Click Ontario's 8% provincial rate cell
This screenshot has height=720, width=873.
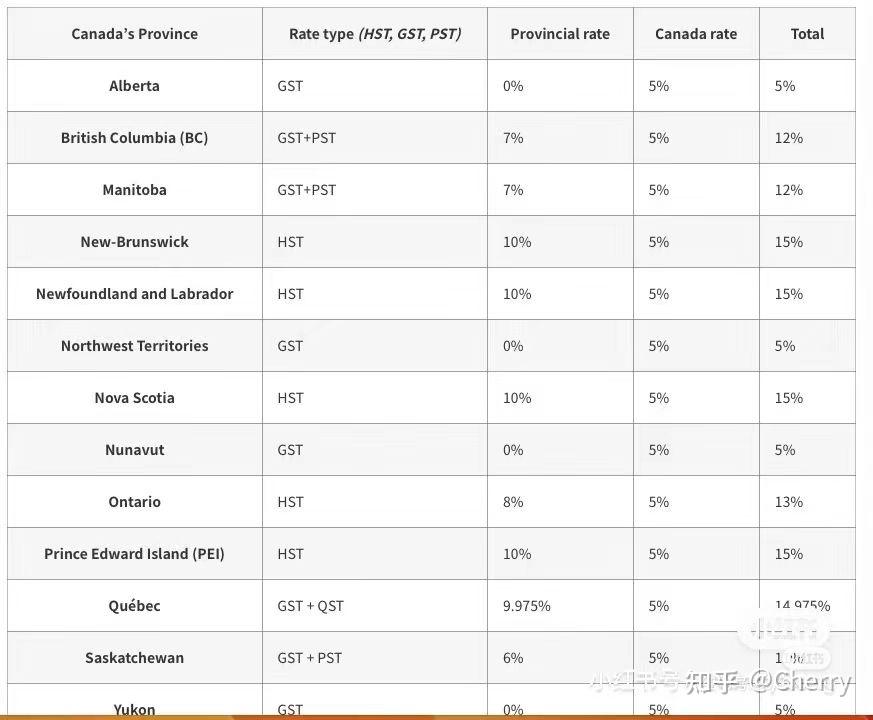[x=513, y=502]
